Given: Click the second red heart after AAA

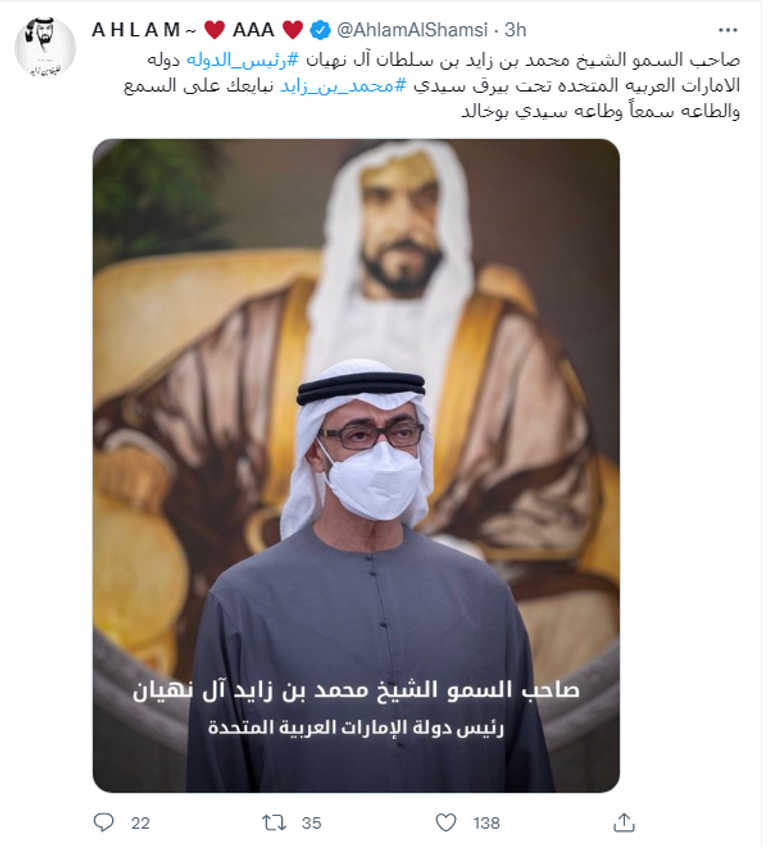Looking at the screenshot, I should coord(293,30).
